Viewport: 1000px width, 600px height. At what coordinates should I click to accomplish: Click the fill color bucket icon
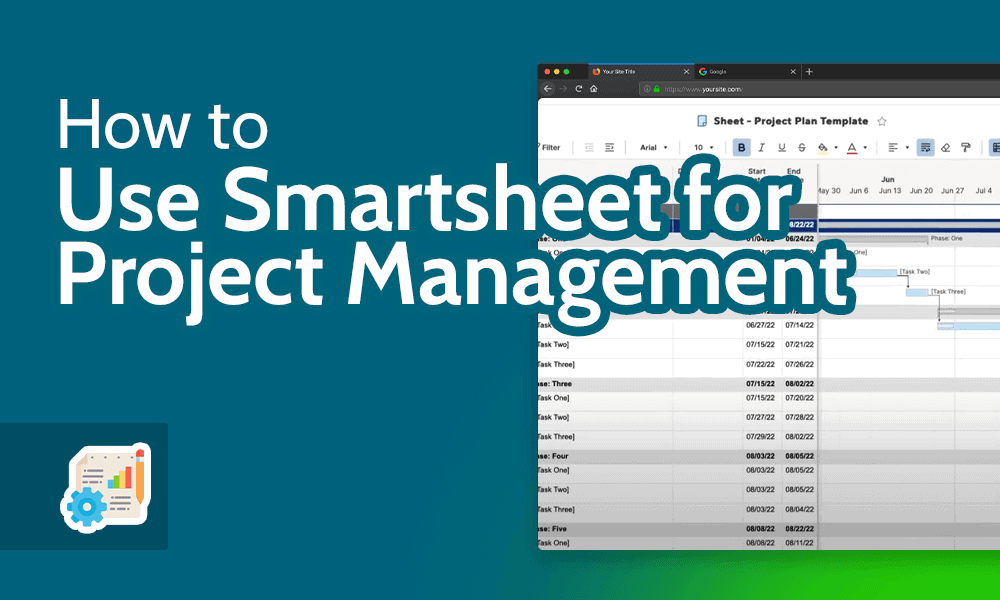point(823,147)
